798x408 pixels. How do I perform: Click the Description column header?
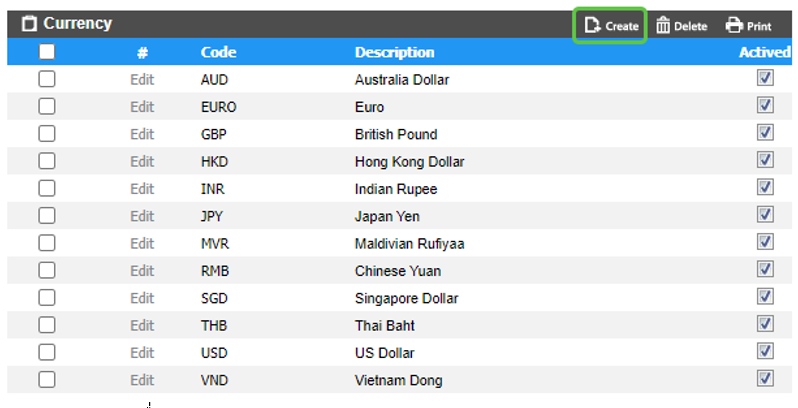pos(394,52)
